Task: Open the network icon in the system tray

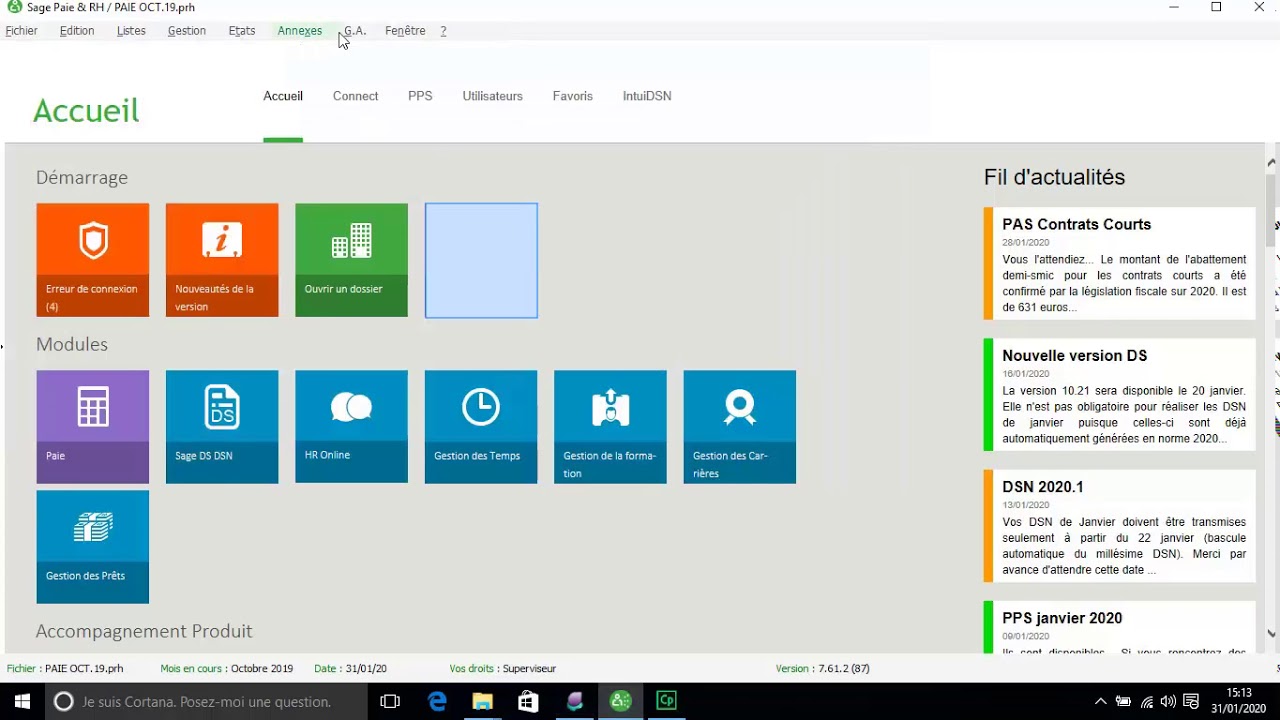Action: pyautogui.click(x=1146, y=702)
